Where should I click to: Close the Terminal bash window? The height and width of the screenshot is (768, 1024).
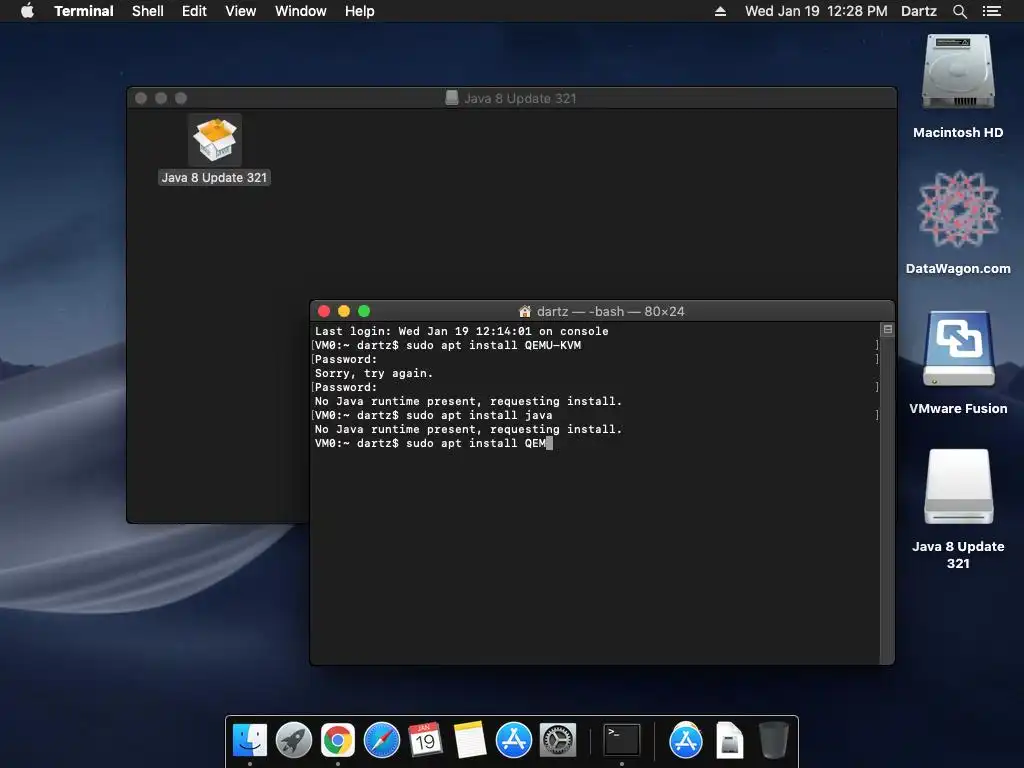click(324, 311)
